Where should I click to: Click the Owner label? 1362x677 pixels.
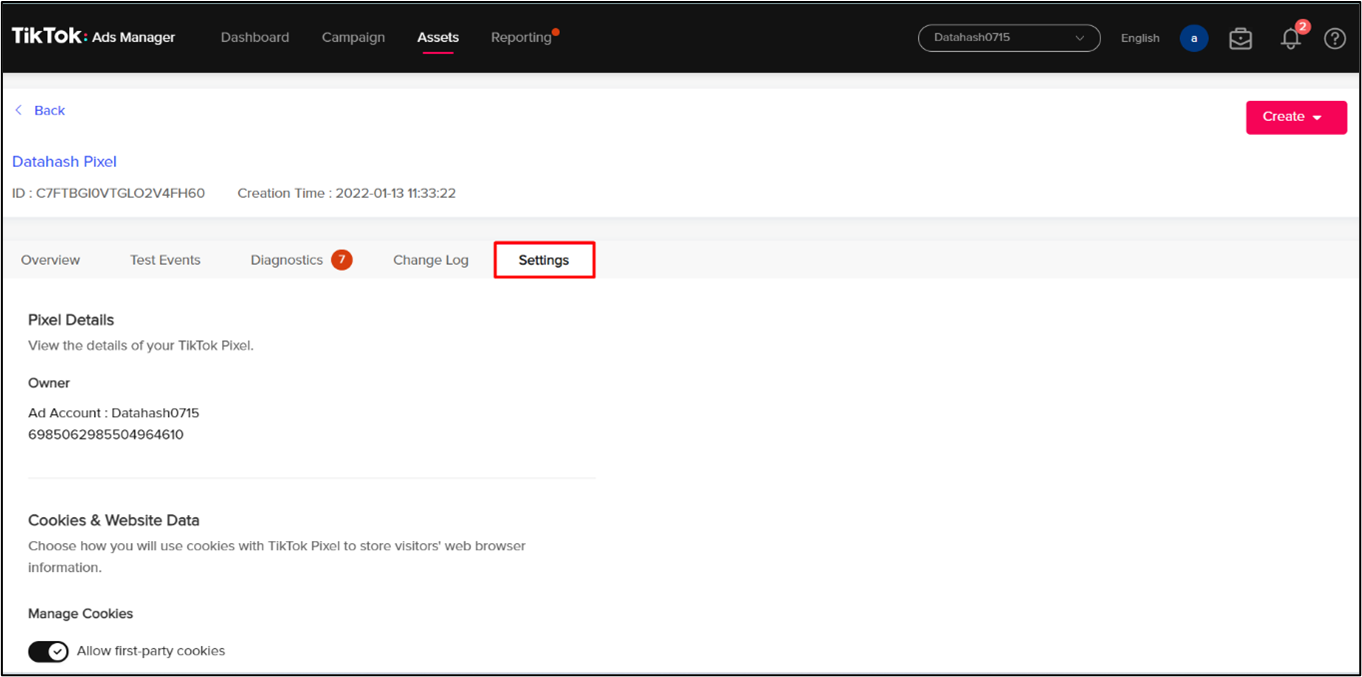(49, 383)
